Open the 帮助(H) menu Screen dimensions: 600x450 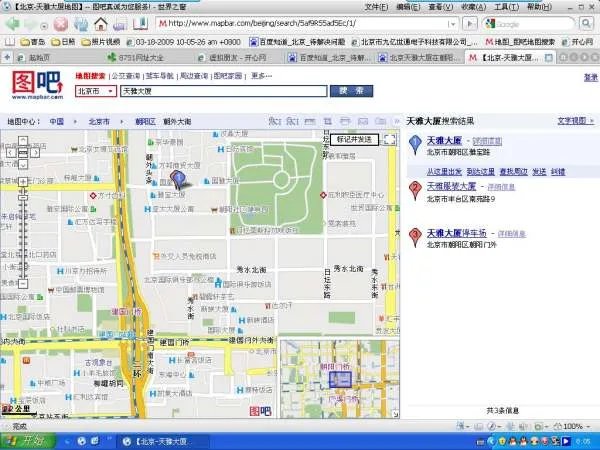[540, 7]
